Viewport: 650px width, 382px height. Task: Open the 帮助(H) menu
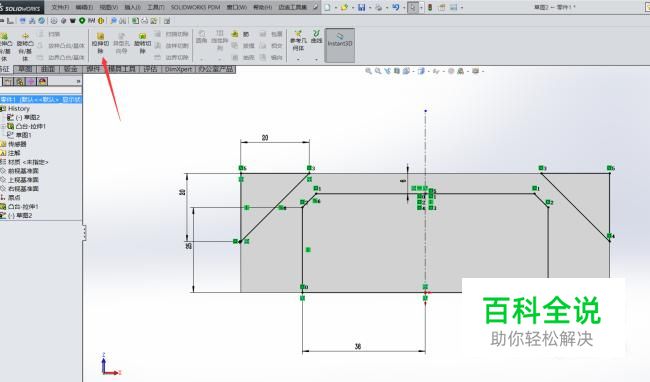[262, 7]
